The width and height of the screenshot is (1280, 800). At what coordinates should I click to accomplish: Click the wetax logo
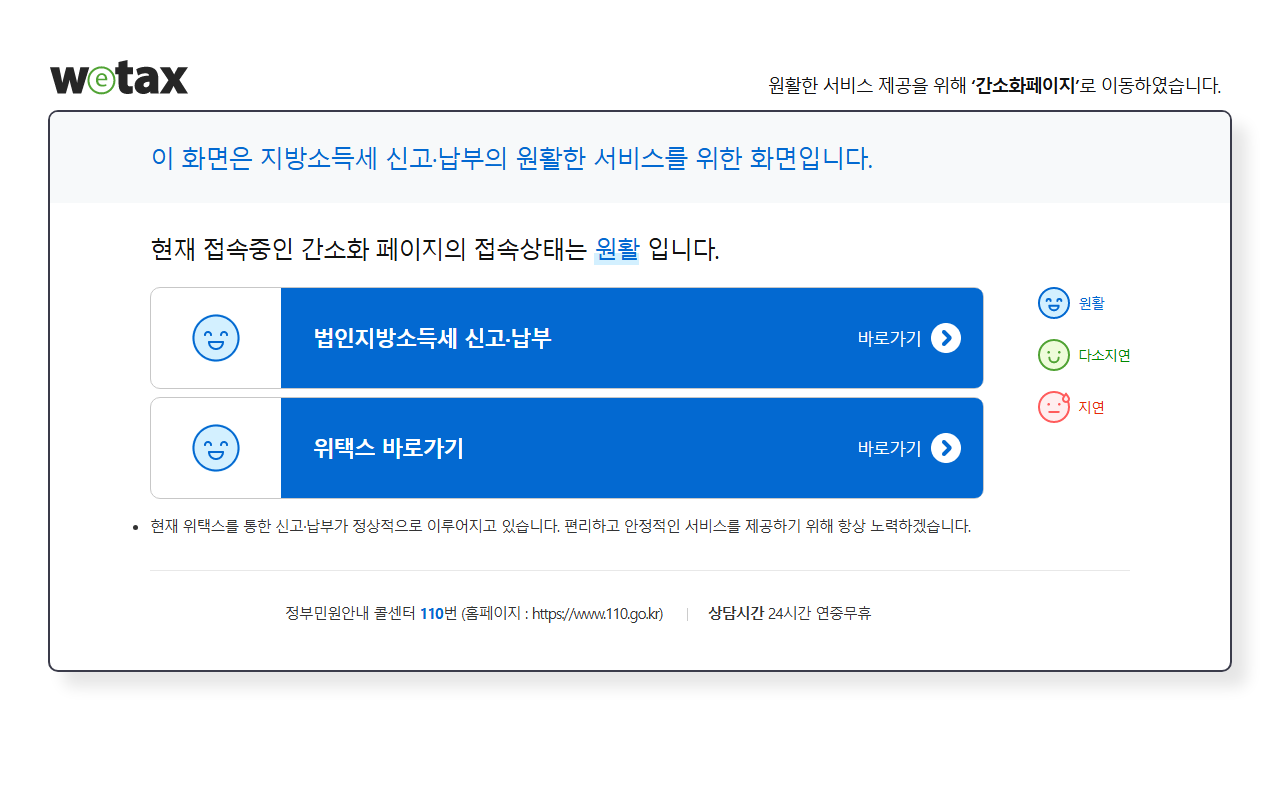coord(120,77)
